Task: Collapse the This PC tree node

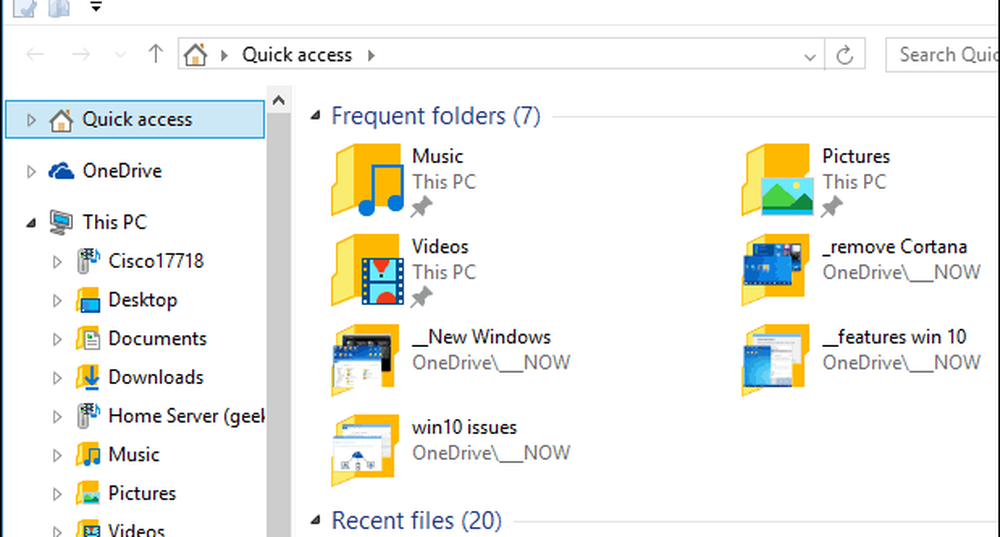Action: [x=31, y=222]
